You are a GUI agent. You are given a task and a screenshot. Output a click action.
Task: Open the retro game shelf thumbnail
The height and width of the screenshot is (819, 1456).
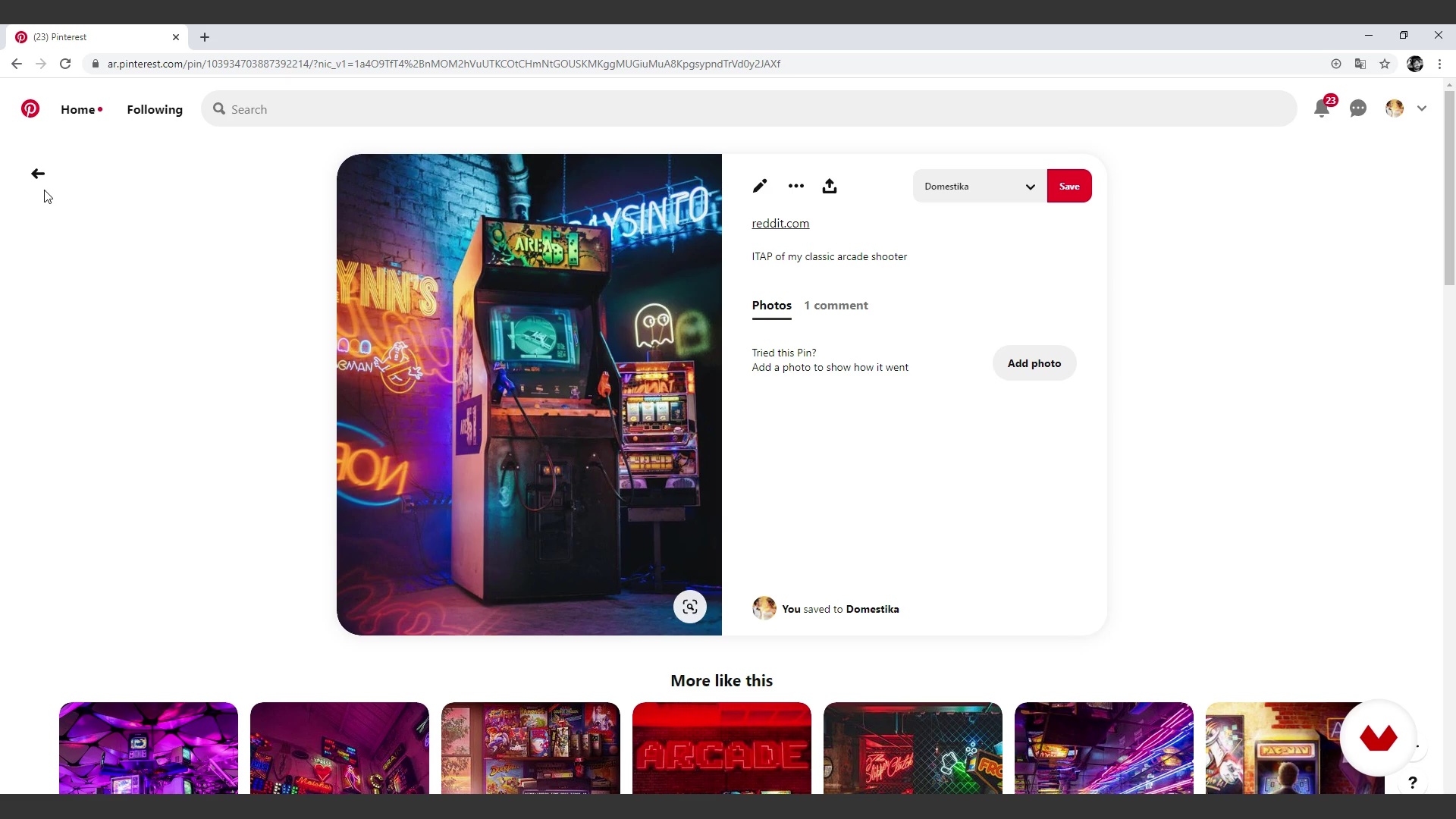click(531, 748)
